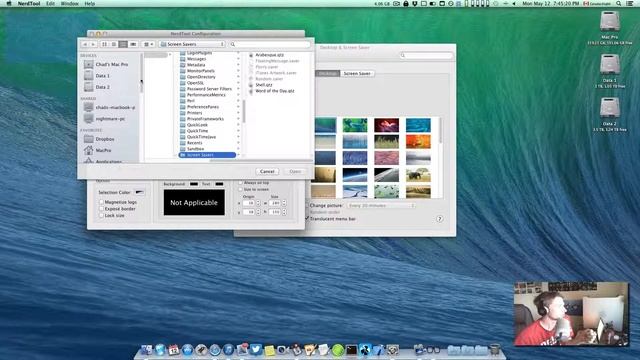Enable Magnetize logs checkbox
The image size is (640, 360).
click(x=102, y=202)
